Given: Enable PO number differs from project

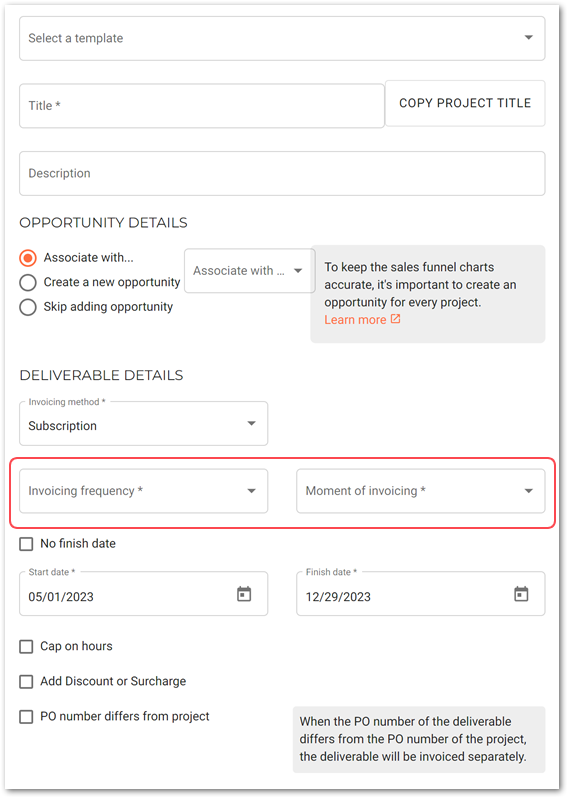Looking at the screenshot, I should [26, 717].
